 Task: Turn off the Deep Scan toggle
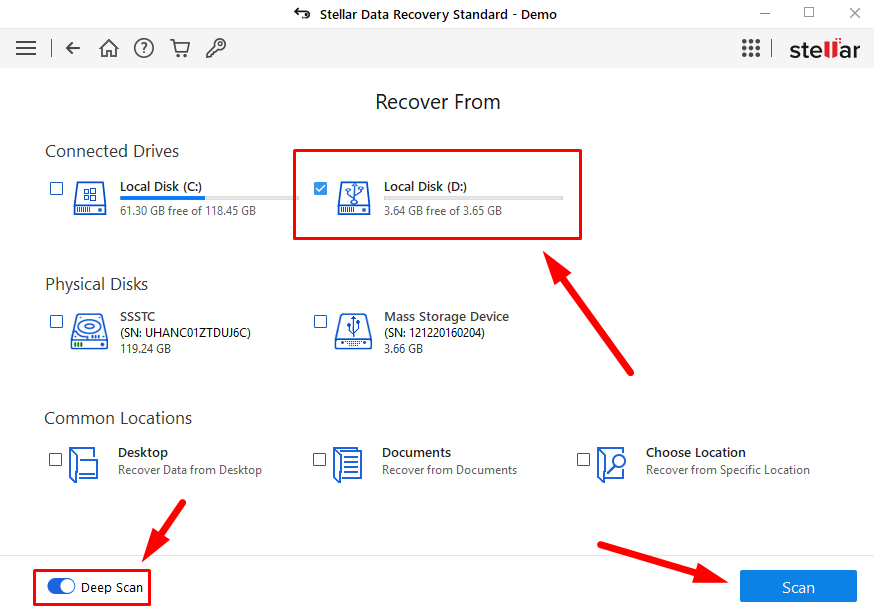coord(61,587)
